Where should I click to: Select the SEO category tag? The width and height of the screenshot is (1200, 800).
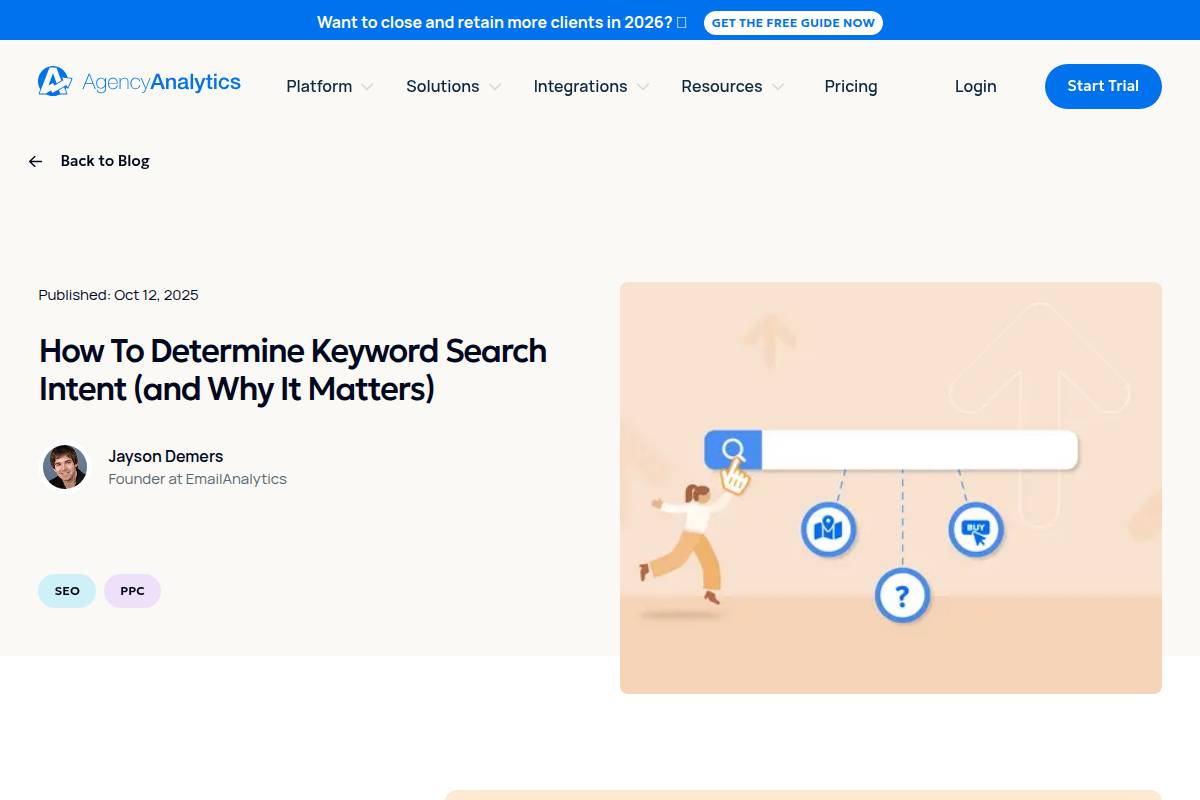[x=66, y=590]
